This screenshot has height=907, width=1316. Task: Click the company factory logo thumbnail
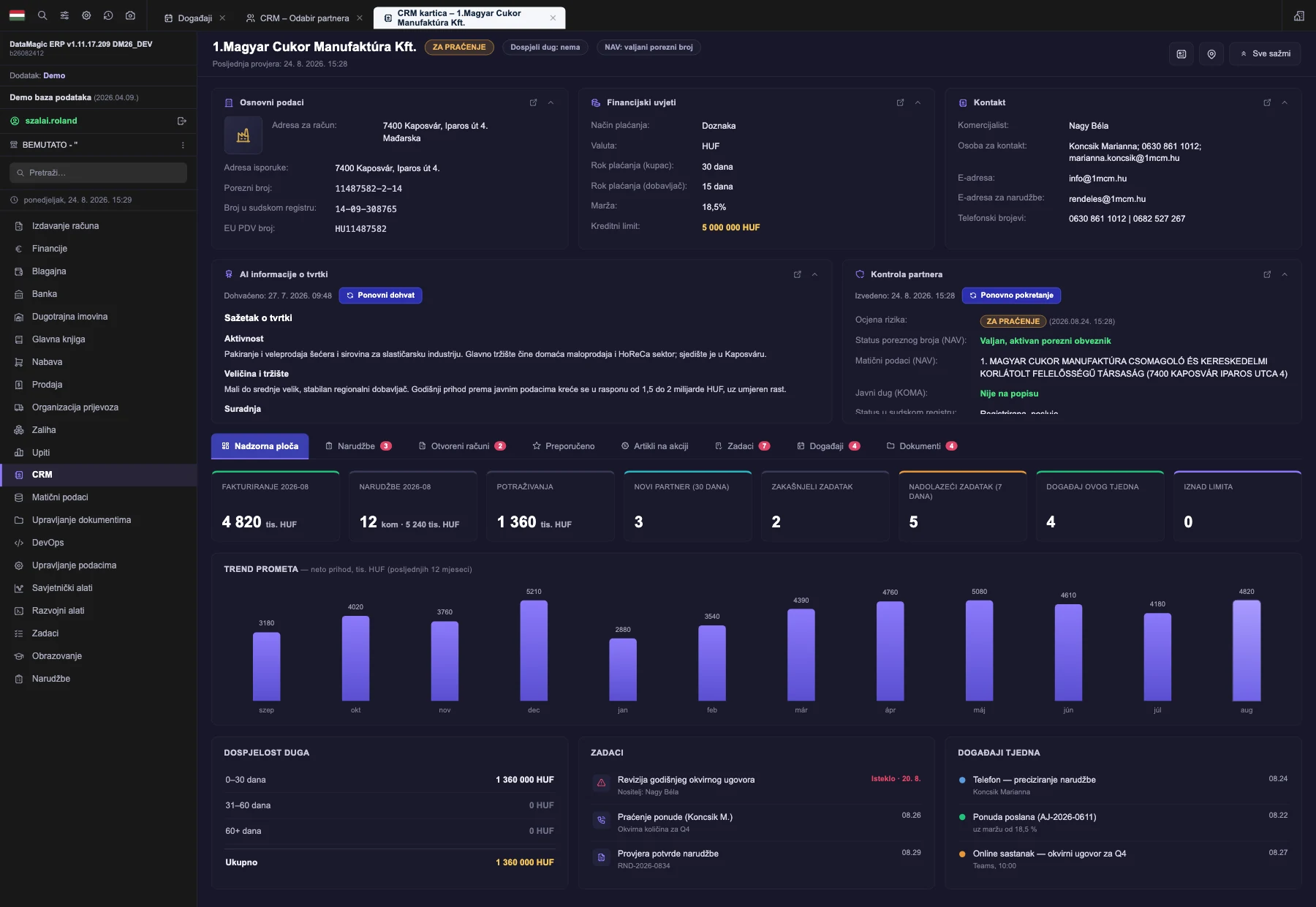[x=243, y=135]
